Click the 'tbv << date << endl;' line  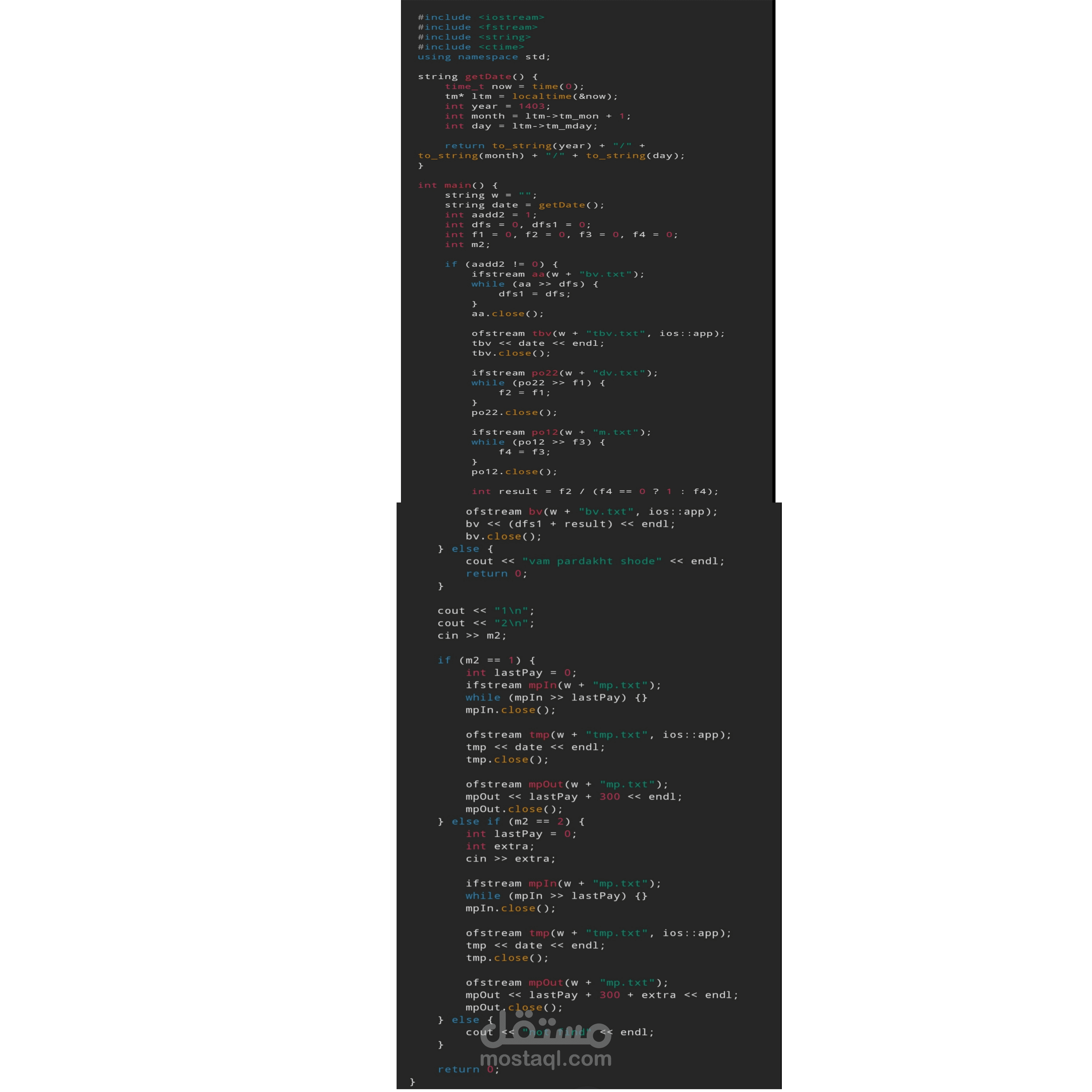(x=538, y=344)
